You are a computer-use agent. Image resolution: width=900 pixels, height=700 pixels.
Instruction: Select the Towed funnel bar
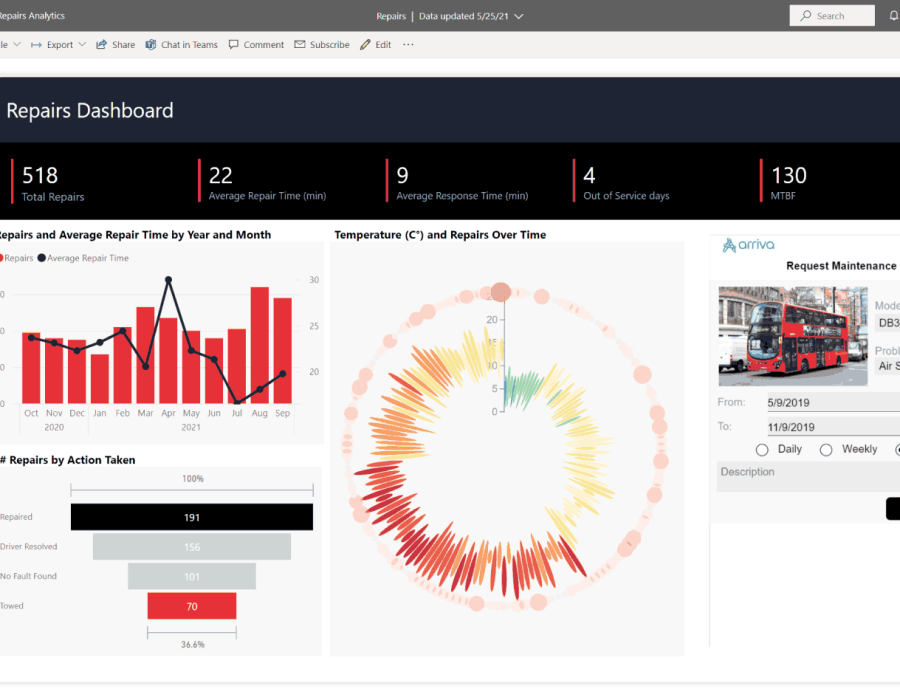tap(191, 606)
